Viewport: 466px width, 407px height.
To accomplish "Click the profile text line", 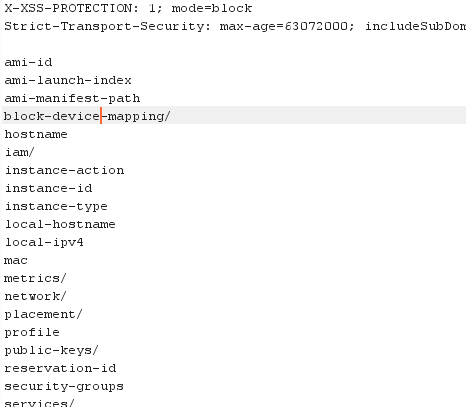I will click(32, 332).
